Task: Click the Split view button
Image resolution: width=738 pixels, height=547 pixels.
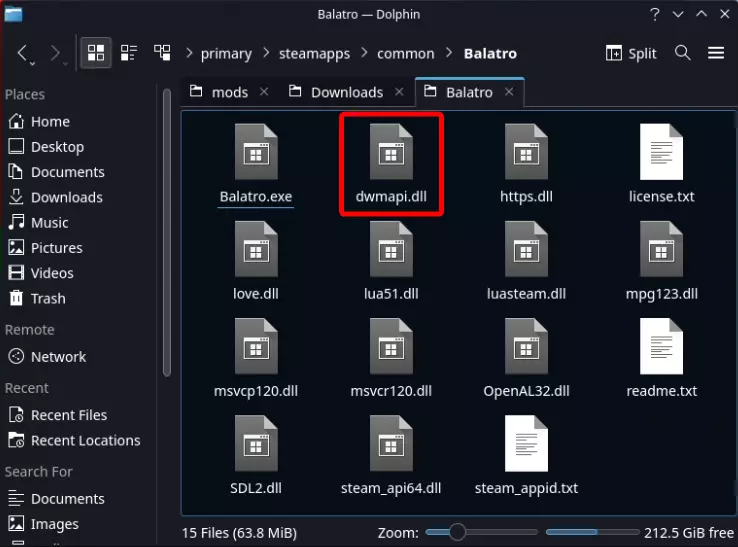Action: coord(631,53)
